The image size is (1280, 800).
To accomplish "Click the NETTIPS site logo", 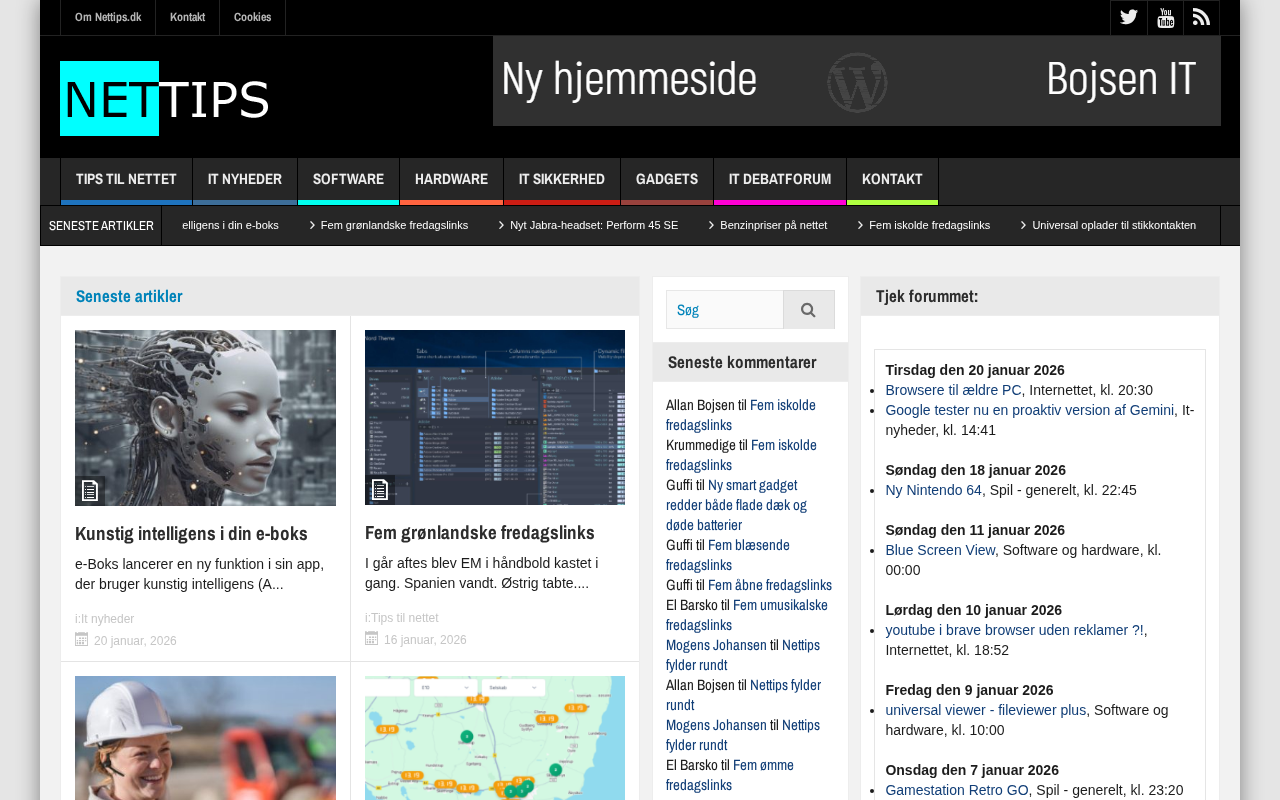I will 165,99.
